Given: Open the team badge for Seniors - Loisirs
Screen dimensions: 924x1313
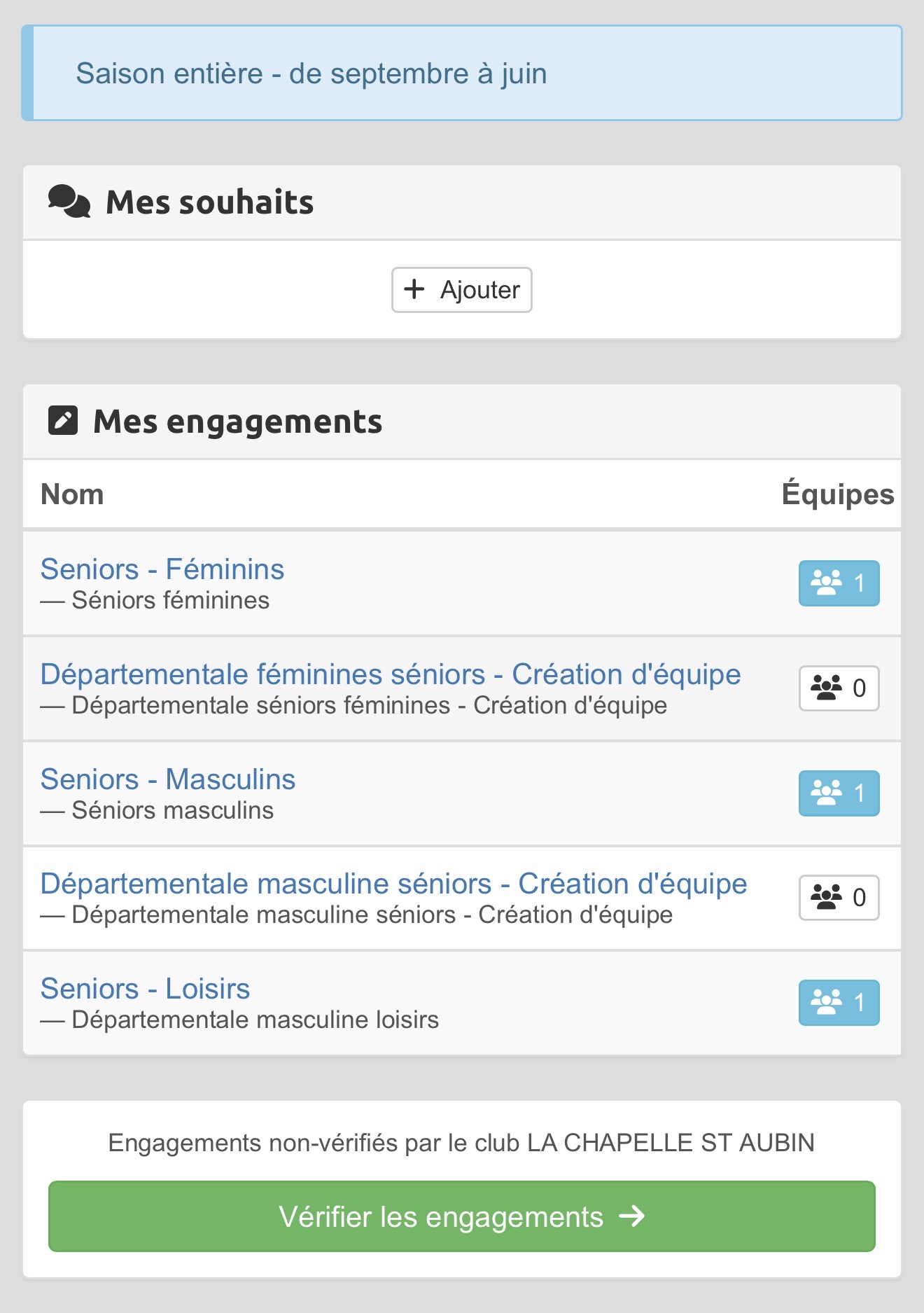Looking at the screenshot, I should click(x=839, y=1003).
